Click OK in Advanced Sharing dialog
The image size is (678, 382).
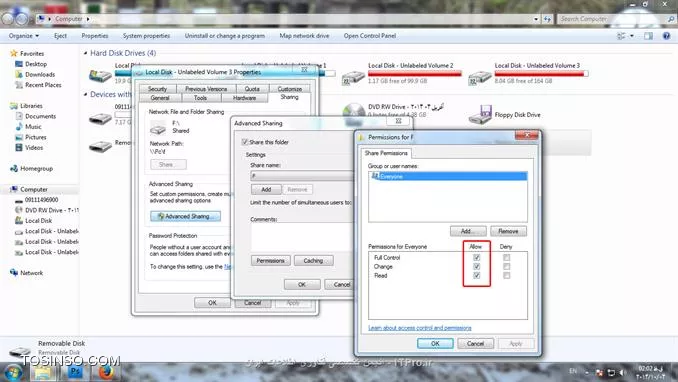click(x=302, y=285)
